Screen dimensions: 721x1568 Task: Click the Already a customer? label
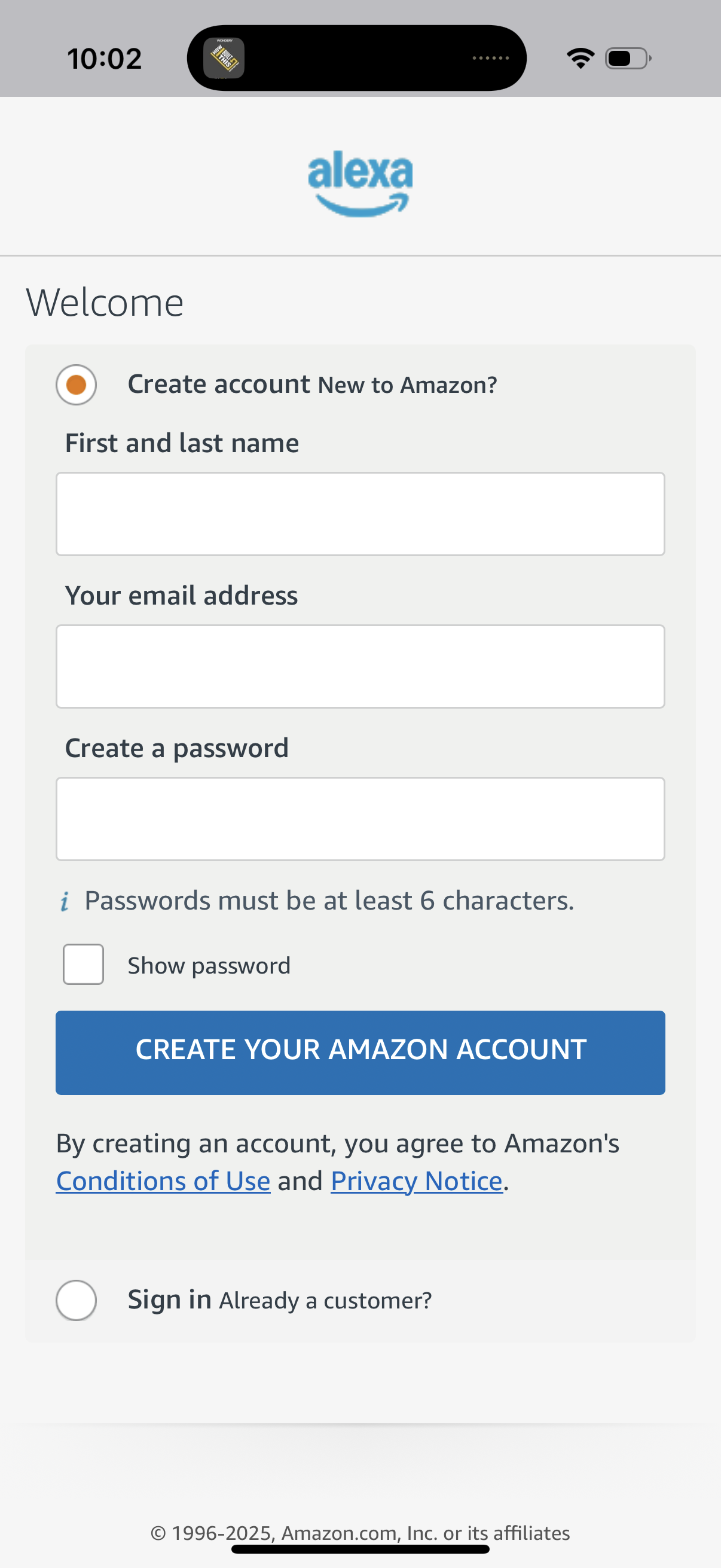coord(325,1299)
